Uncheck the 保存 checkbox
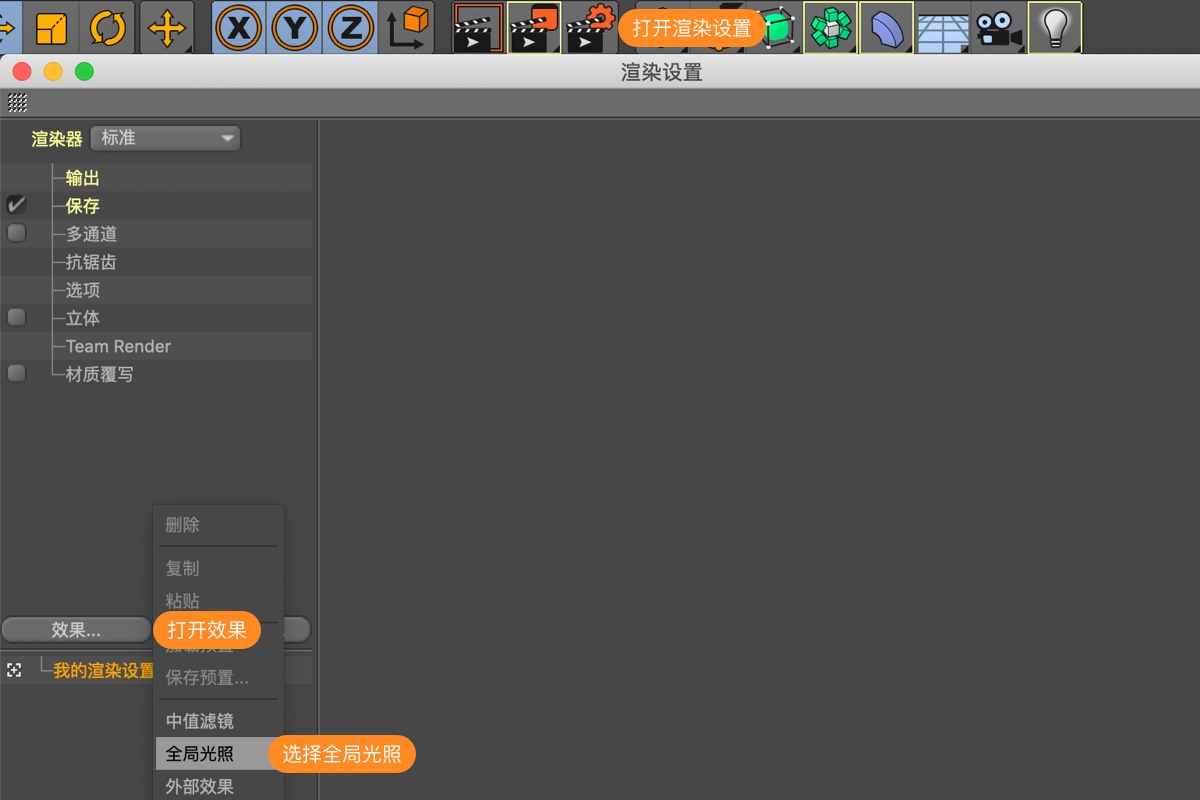 pyautogui.click(x=16, y=205)
